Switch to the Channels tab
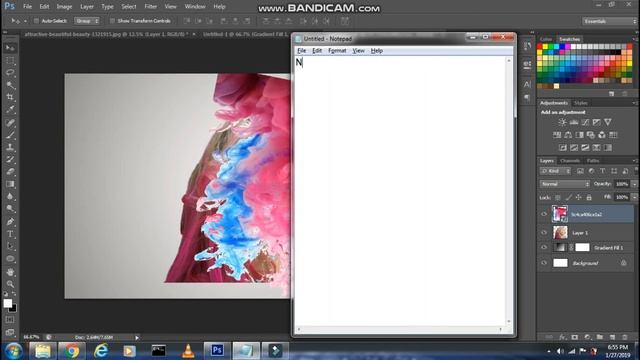 pyautogui.click(x=570, y=161)
